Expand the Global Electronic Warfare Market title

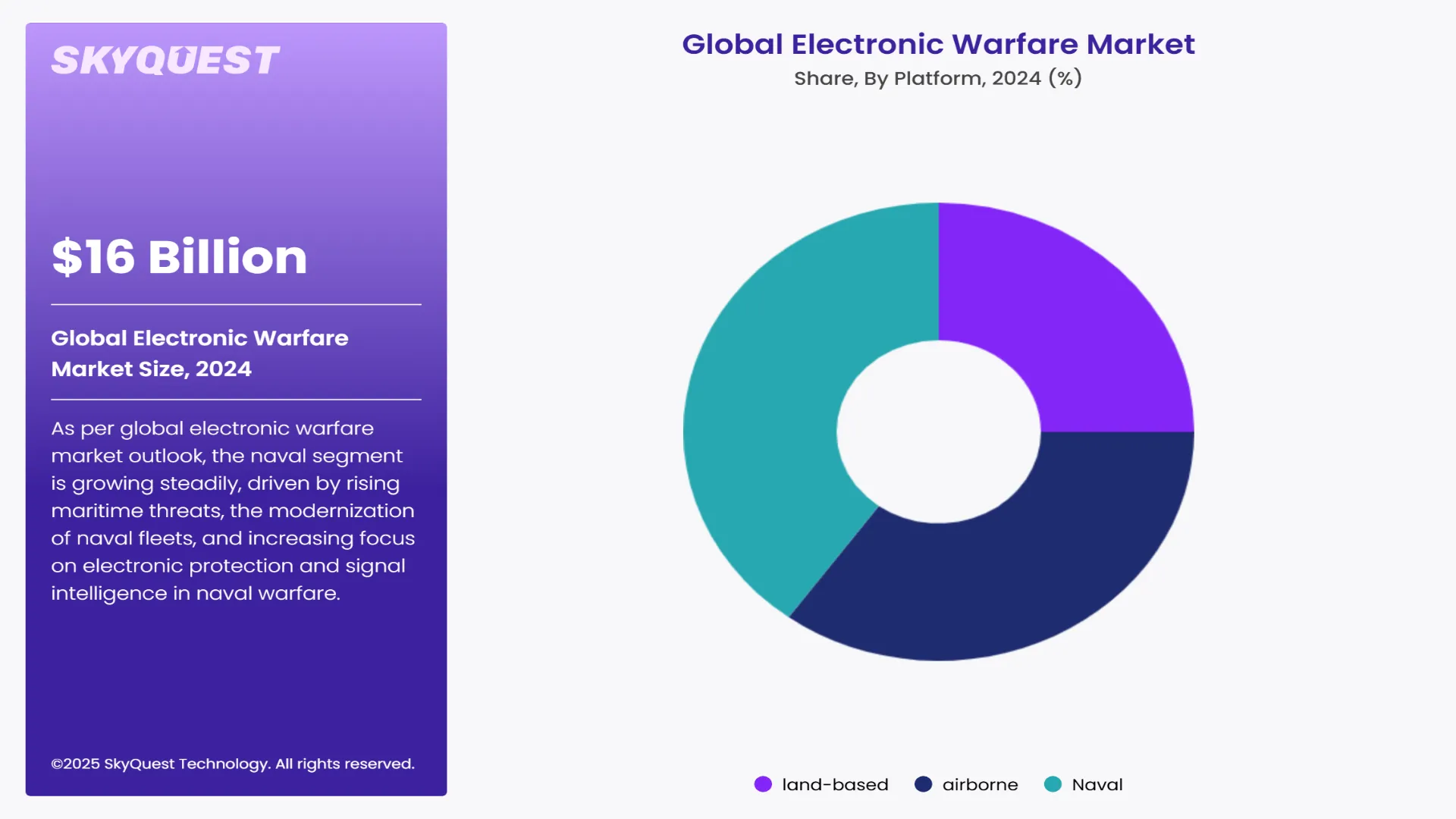click(x=939, y=45)
